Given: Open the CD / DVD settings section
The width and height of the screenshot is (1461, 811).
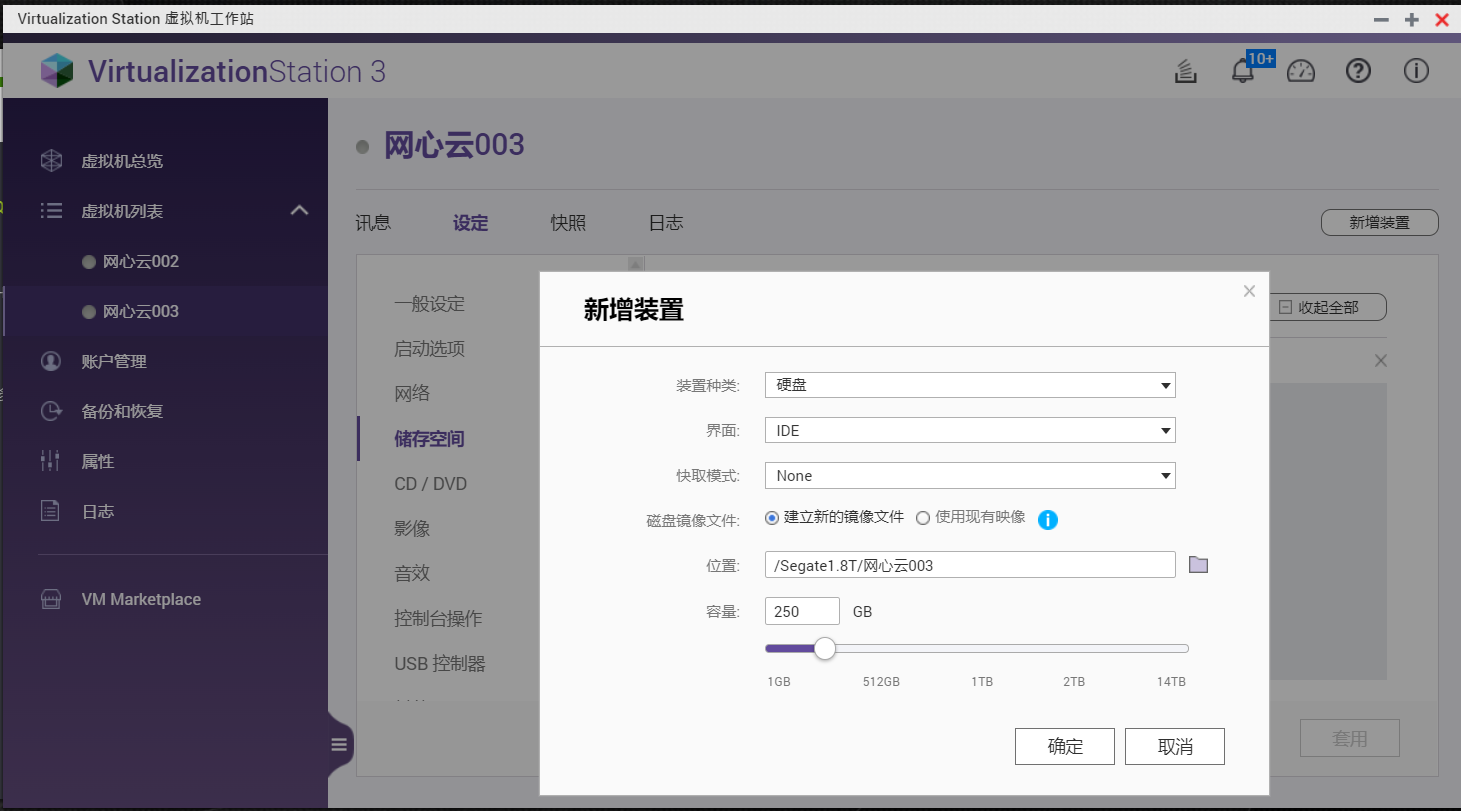Looking at the screenshot, I should (x=428, y=483).
